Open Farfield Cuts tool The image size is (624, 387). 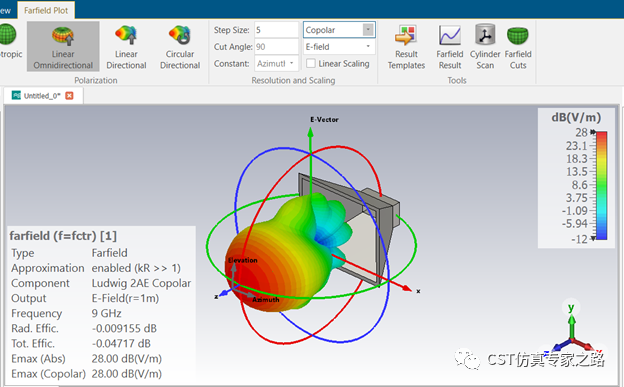click(518, 47)
